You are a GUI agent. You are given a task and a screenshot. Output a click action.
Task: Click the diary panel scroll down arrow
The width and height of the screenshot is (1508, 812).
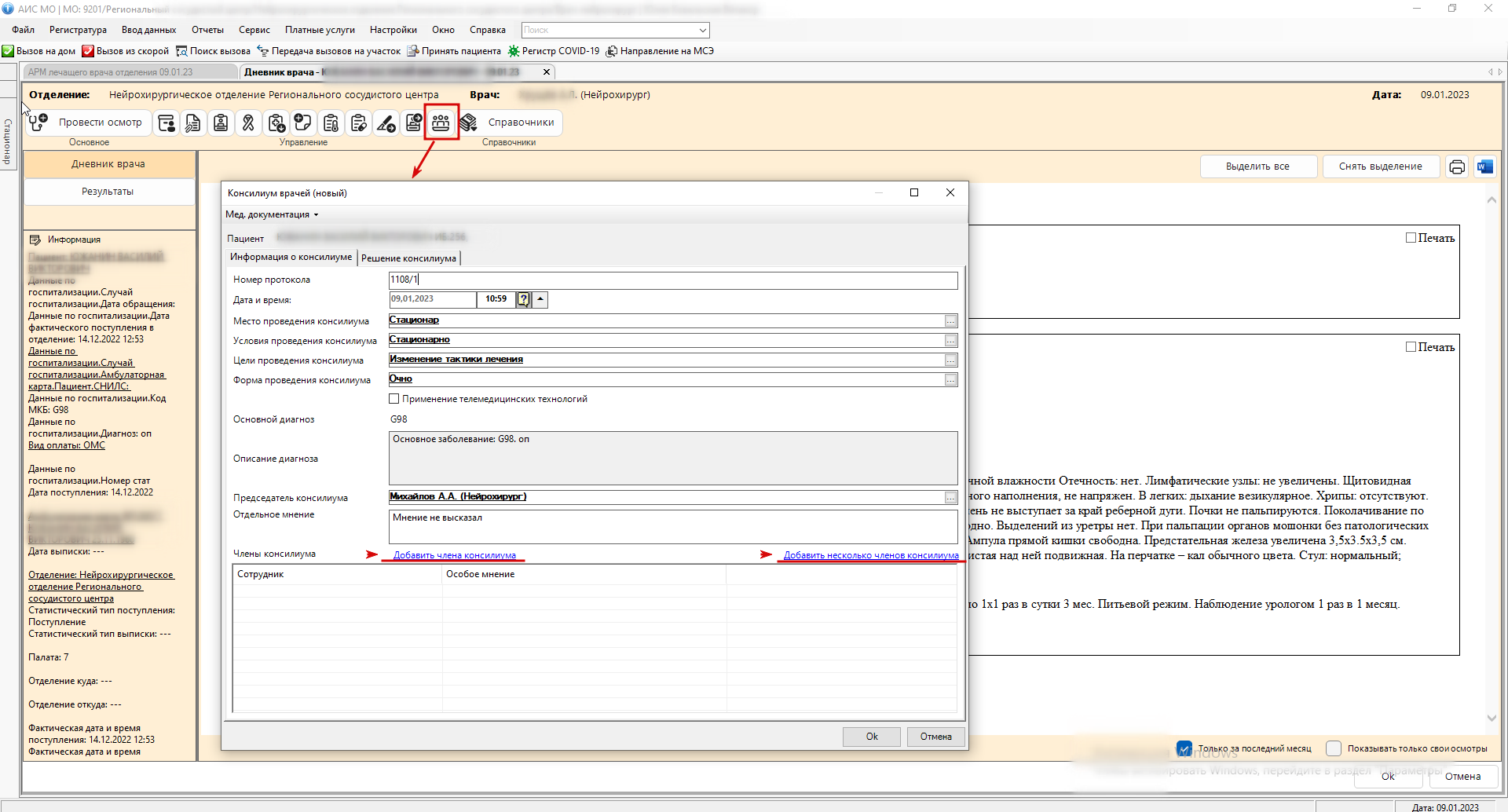1492,718
